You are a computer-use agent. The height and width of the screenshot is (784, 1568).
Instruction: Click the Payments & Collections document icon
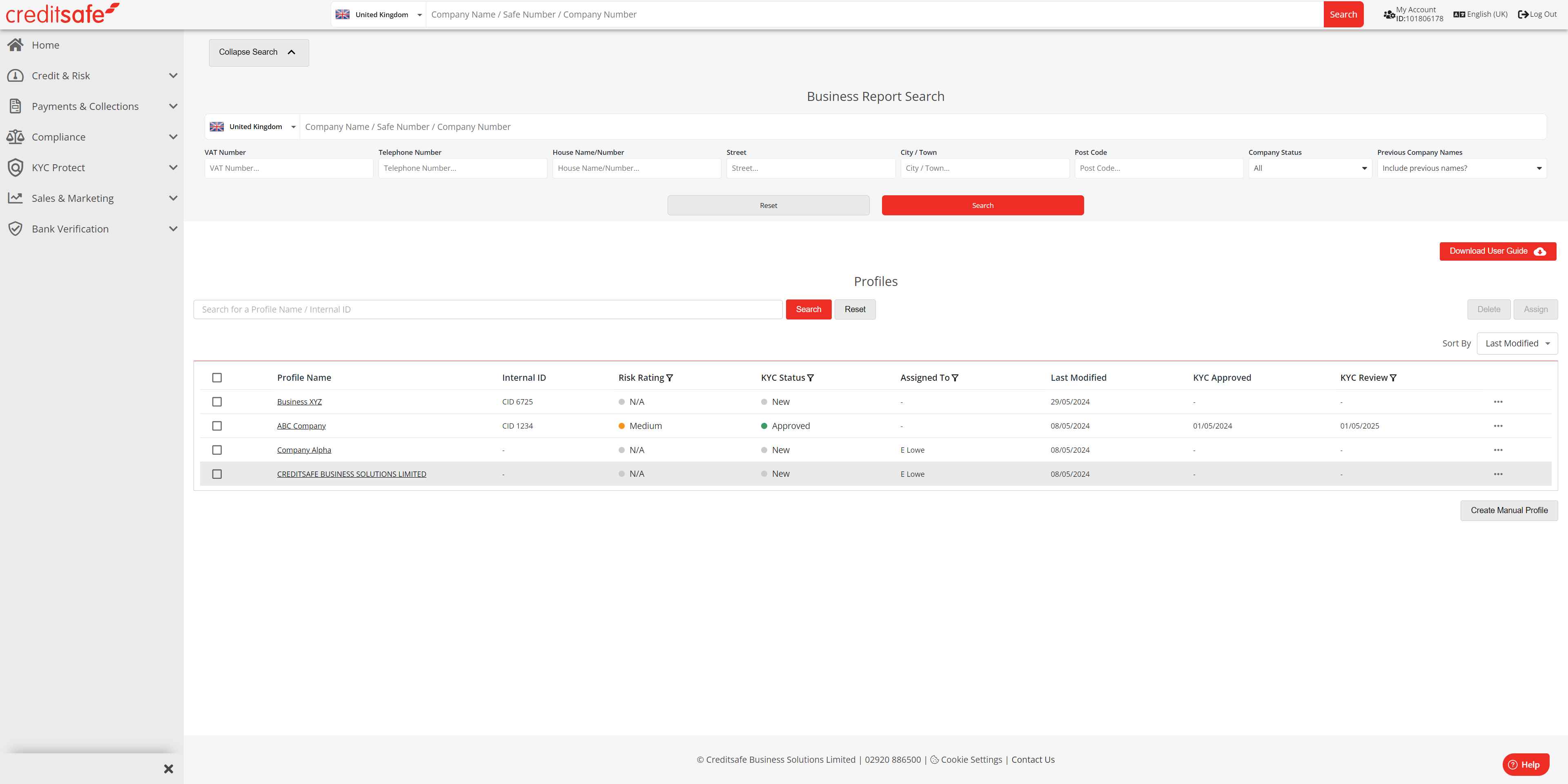(16, 106)
